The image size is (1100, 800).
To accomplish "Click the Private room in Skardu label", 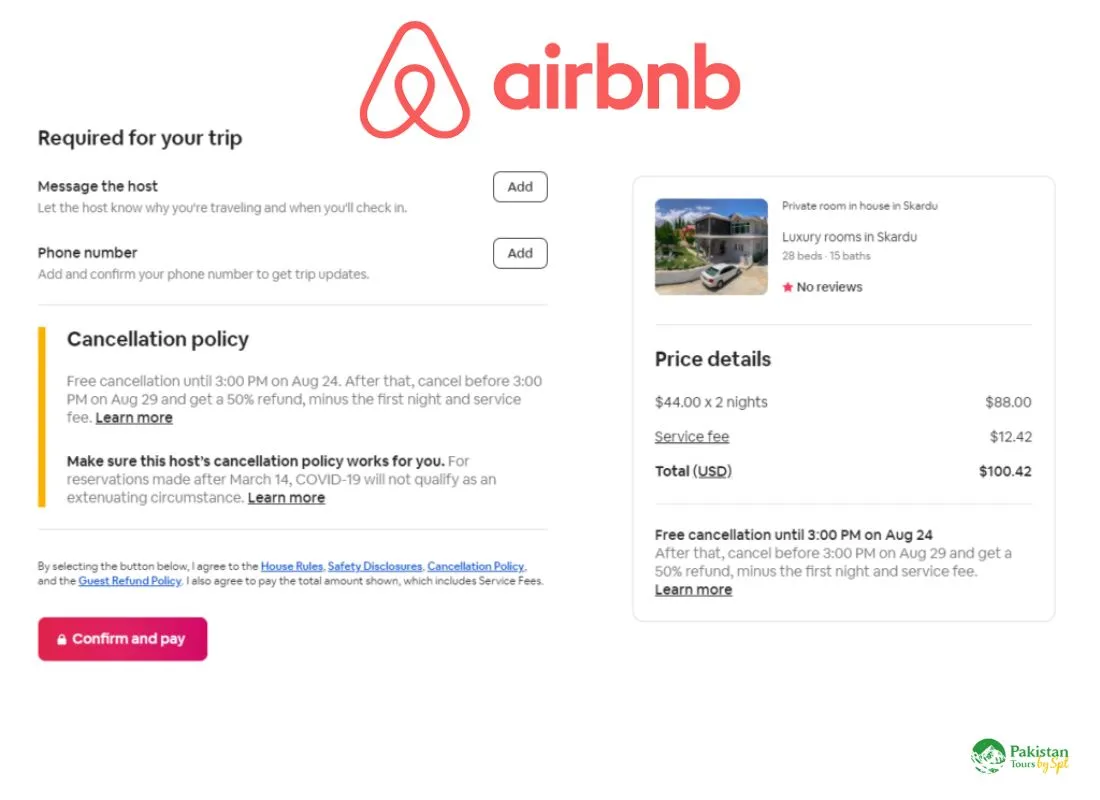I will (x=860, y=206).
